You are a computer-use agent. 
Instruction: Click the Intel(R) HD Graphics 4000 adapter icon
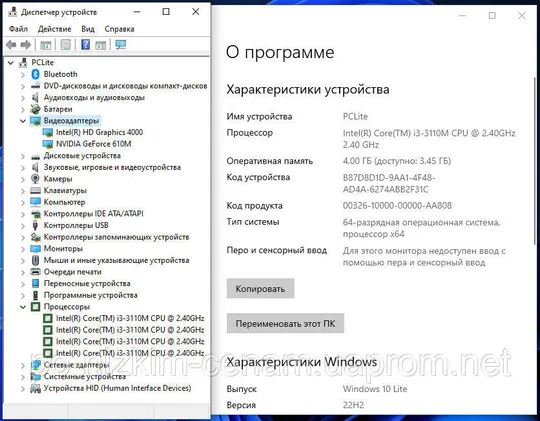(48, 132)
